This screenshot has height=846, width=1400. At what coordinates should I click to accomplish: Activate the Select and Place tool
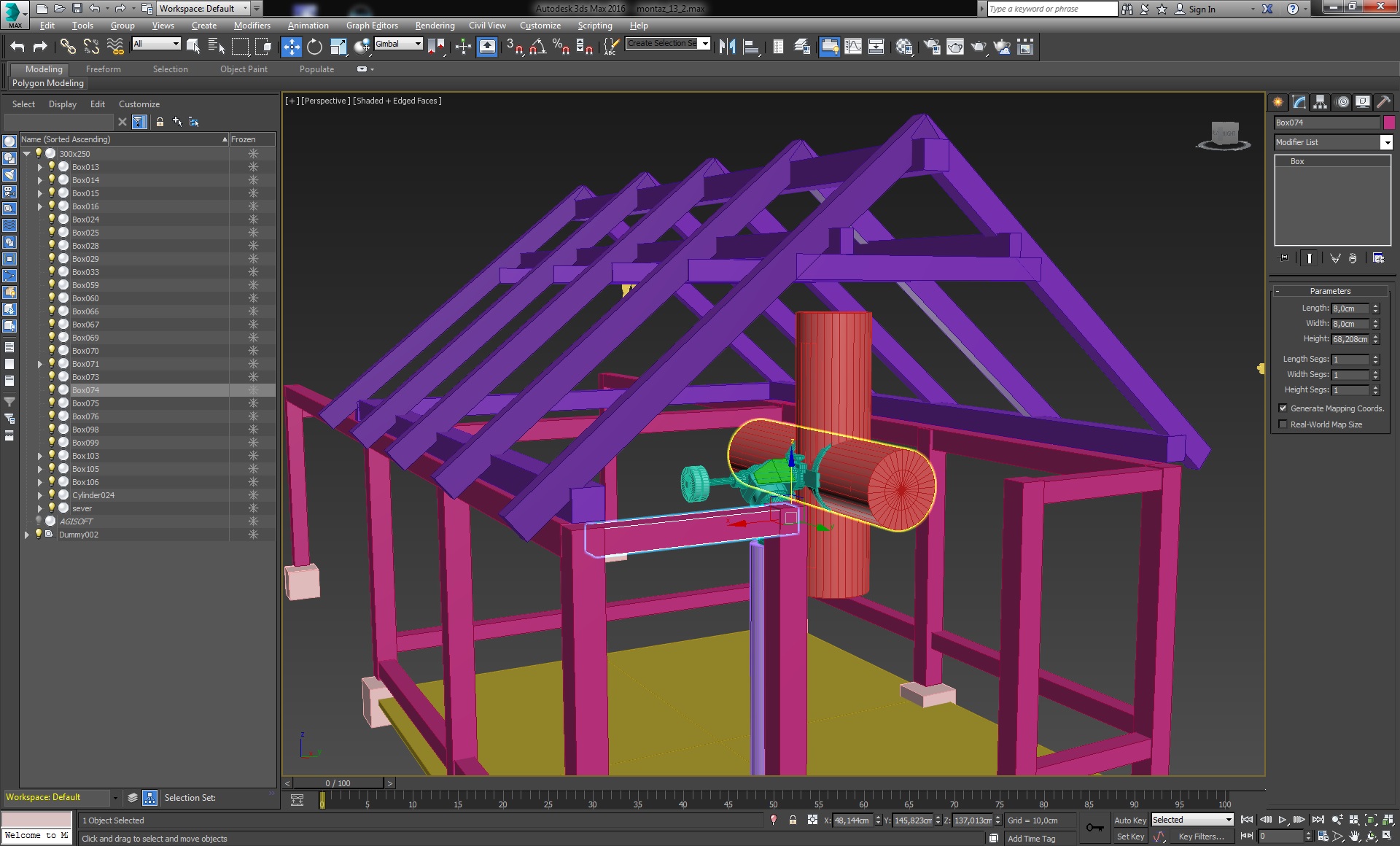click(x=362, y=47)
